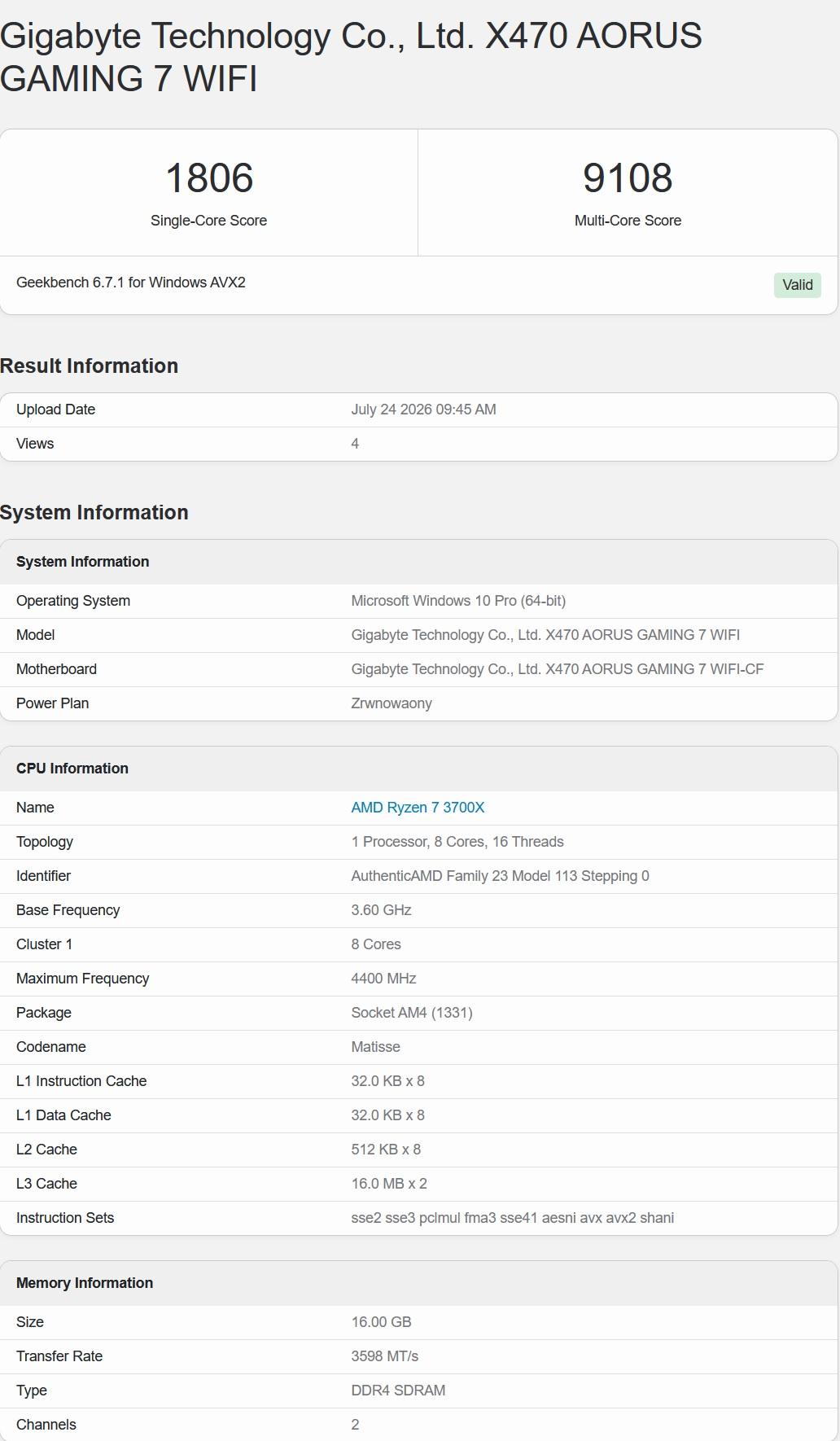Select the instruction sets list starting with sse2

pos(512,1218)
